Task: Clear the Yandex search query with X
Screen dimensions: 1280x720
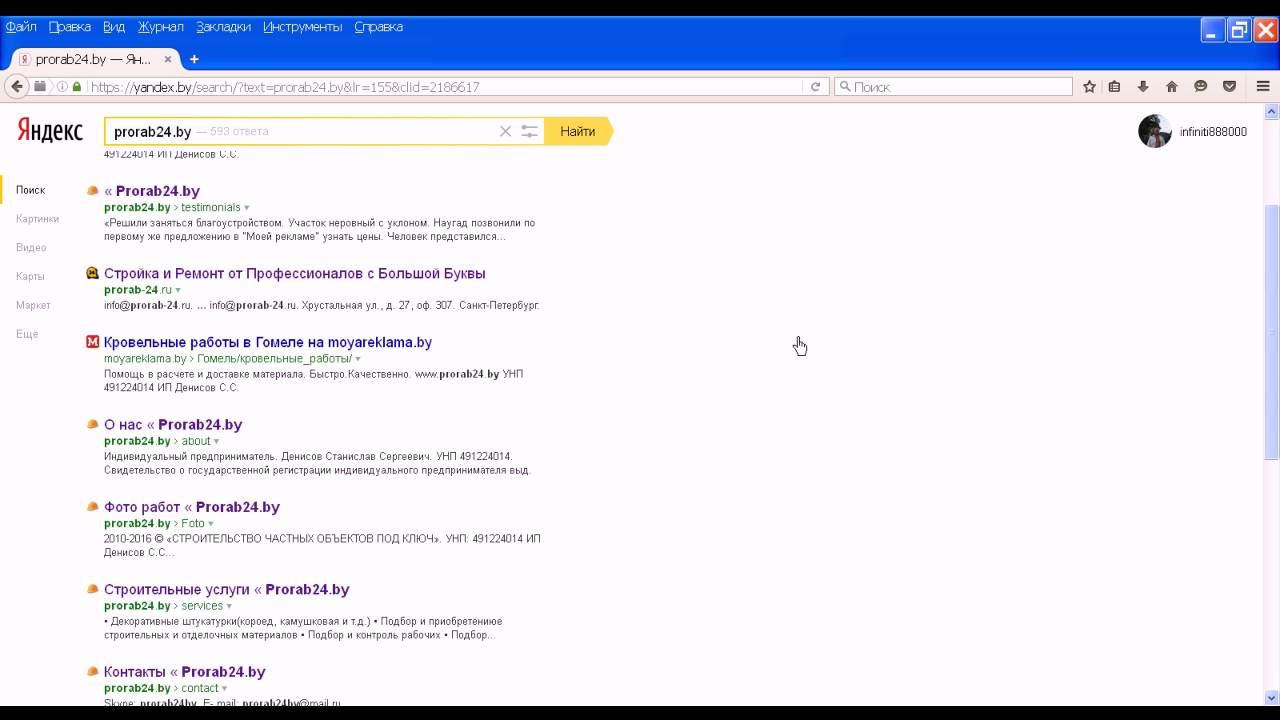Action: (505, 131)
